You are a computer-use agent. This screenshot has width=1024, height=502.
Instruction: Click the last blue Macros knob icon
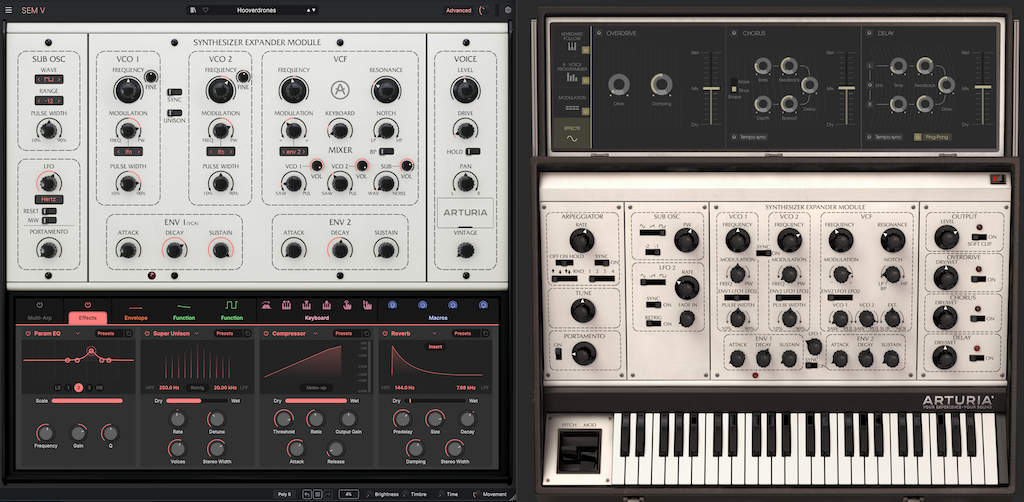[483, 304]
